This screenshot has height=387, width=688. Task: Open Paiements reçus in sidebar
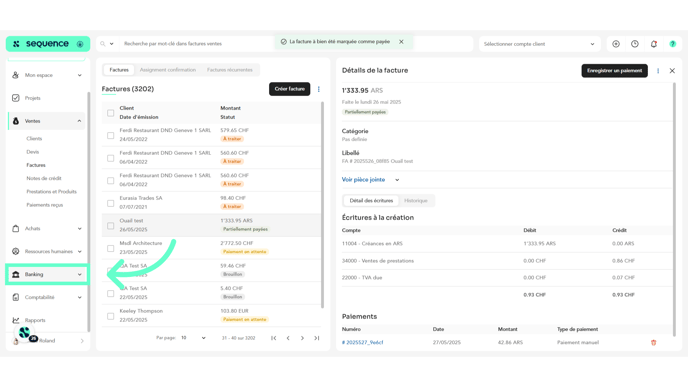point(44,205)
